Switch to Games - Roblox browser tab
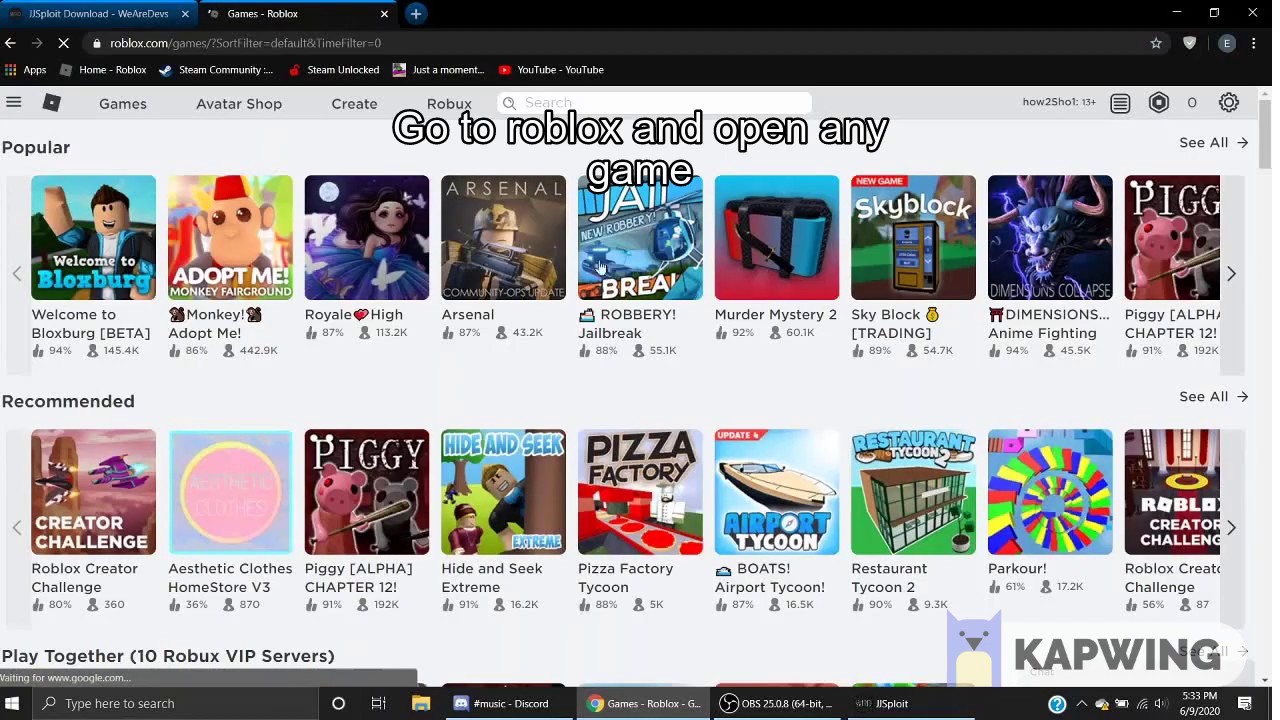The image size is (1280, 720). pyautogui.click(x=296, y=13)
